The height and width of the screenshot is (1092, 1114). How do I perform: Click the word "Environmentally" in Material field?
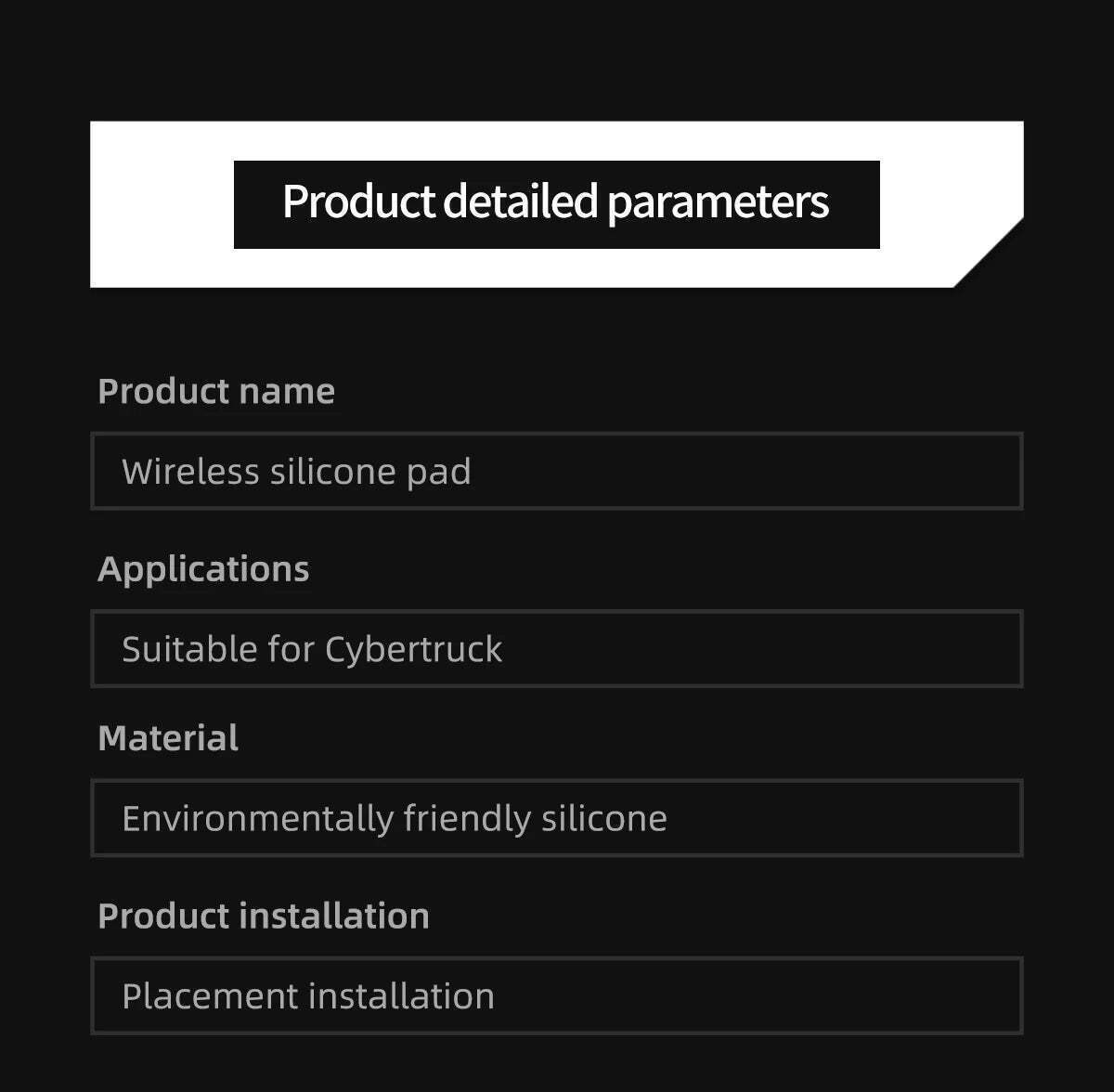[x=257, y=819]
